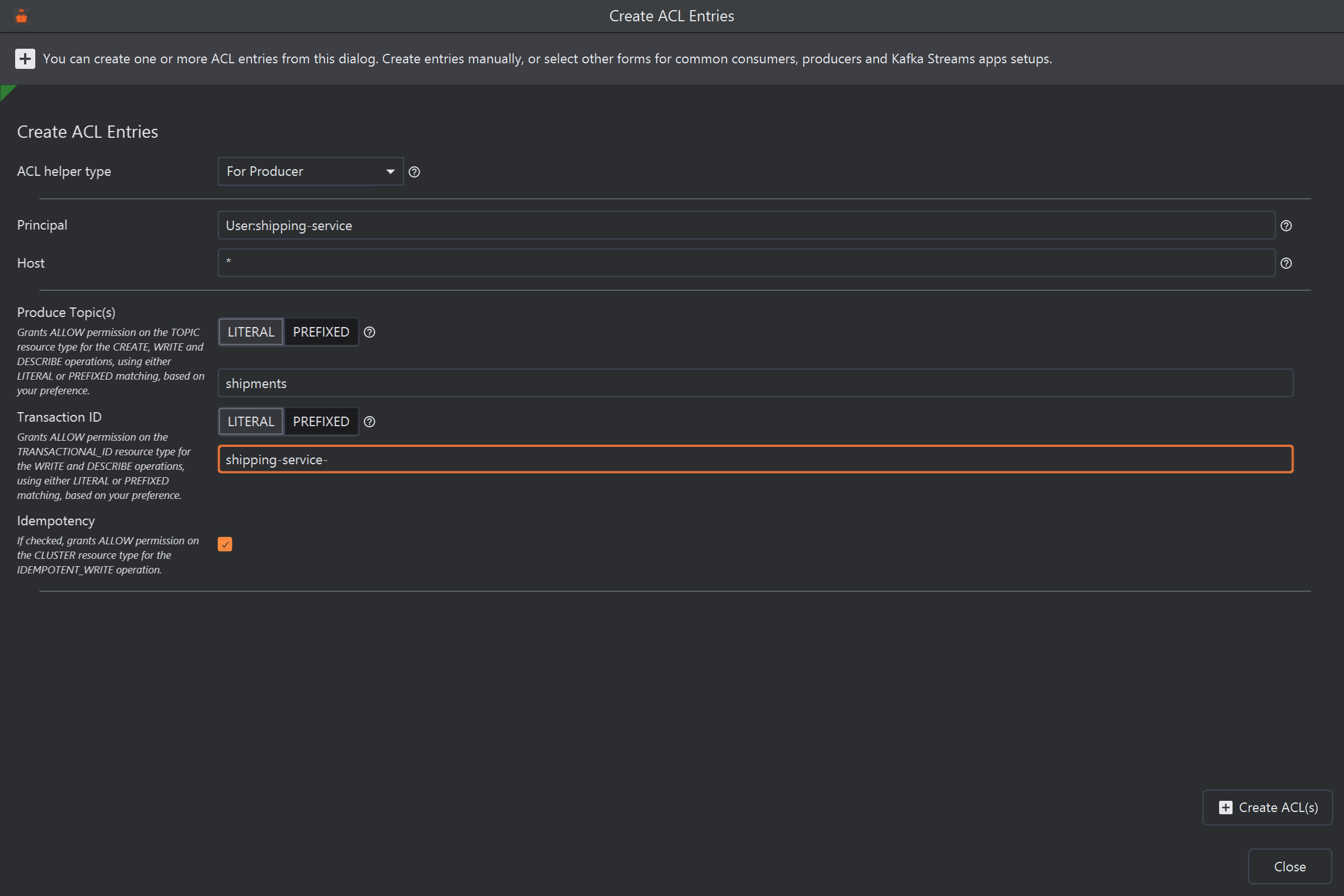Screen dimensions: 1344x896
Task: Click the plus icon beside the info message
Action: pos(25,58)
